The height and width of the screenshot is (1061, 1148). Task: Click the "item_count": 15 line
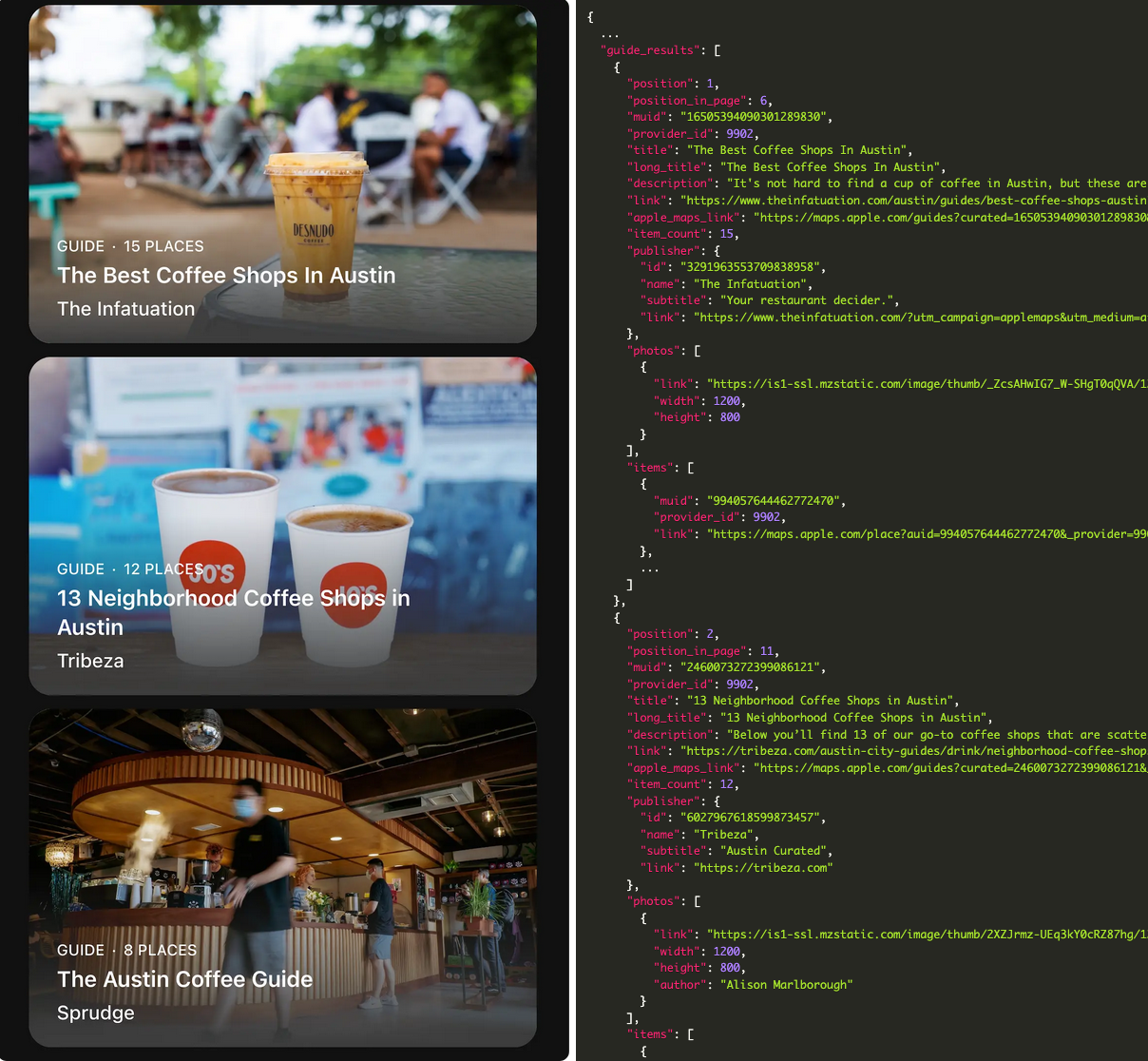683,234
